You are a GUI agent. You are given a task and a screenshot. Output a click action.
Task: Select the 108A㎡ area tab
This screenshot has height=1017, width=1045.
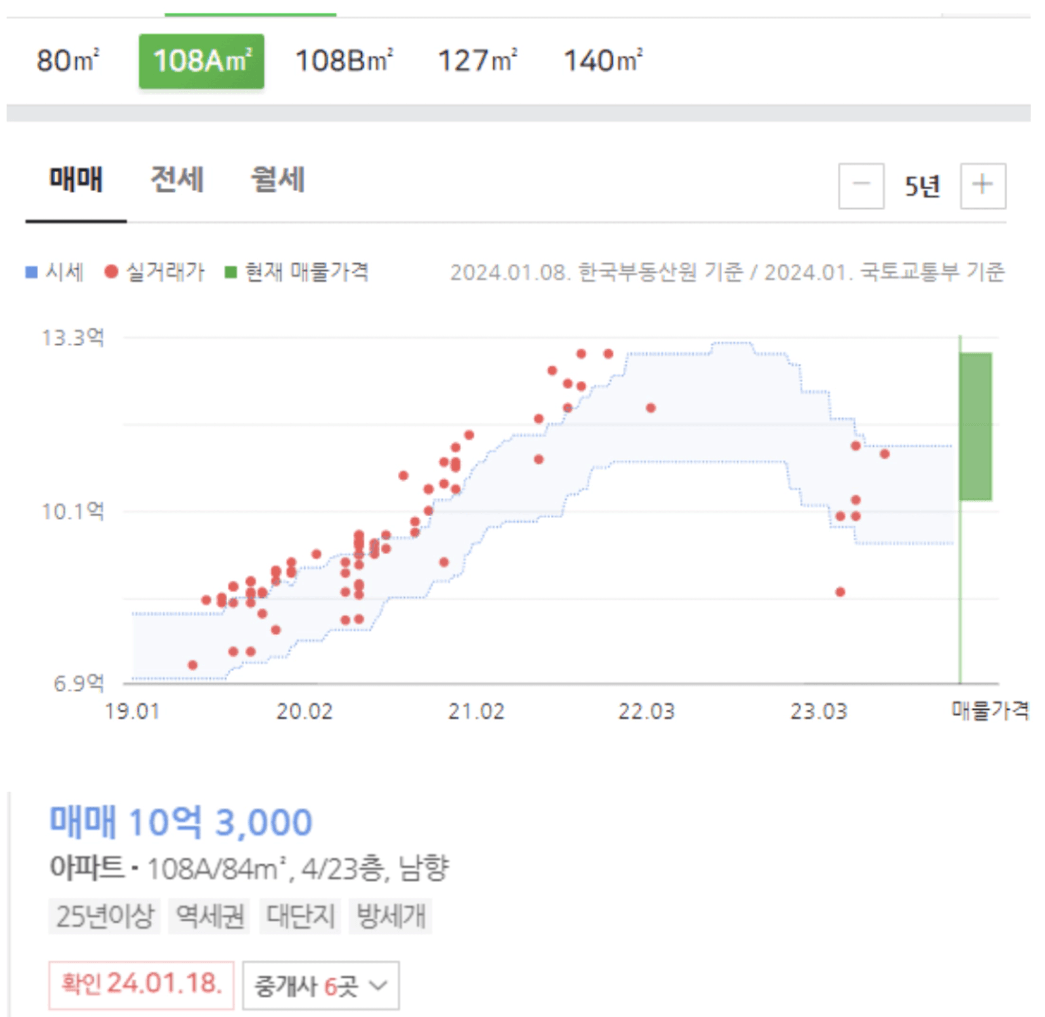pos(201,61)
